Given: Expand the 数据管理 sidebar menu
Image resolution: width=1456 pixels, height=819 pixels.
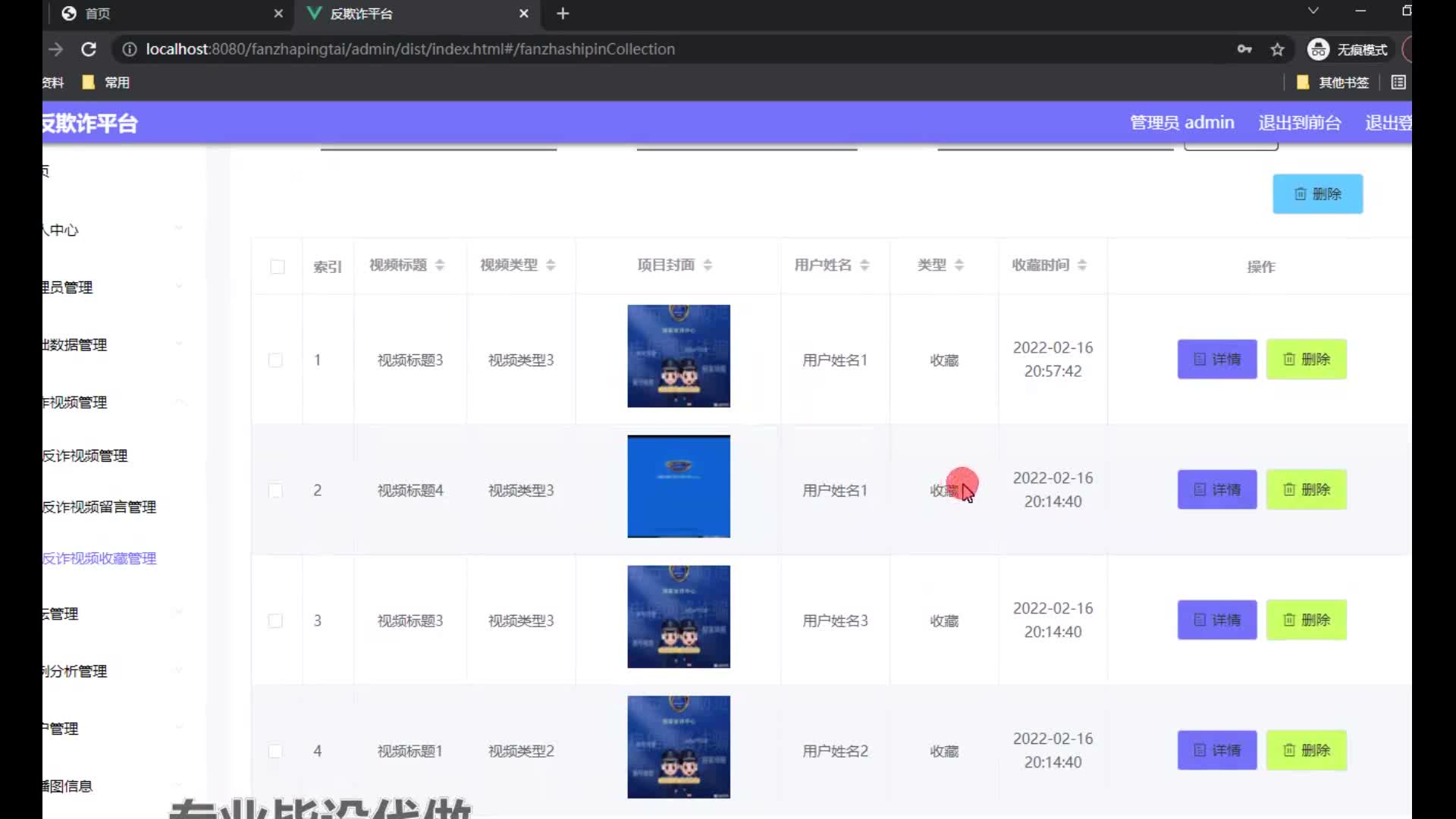Looking at the screenshot, I should tap(180, 344).
